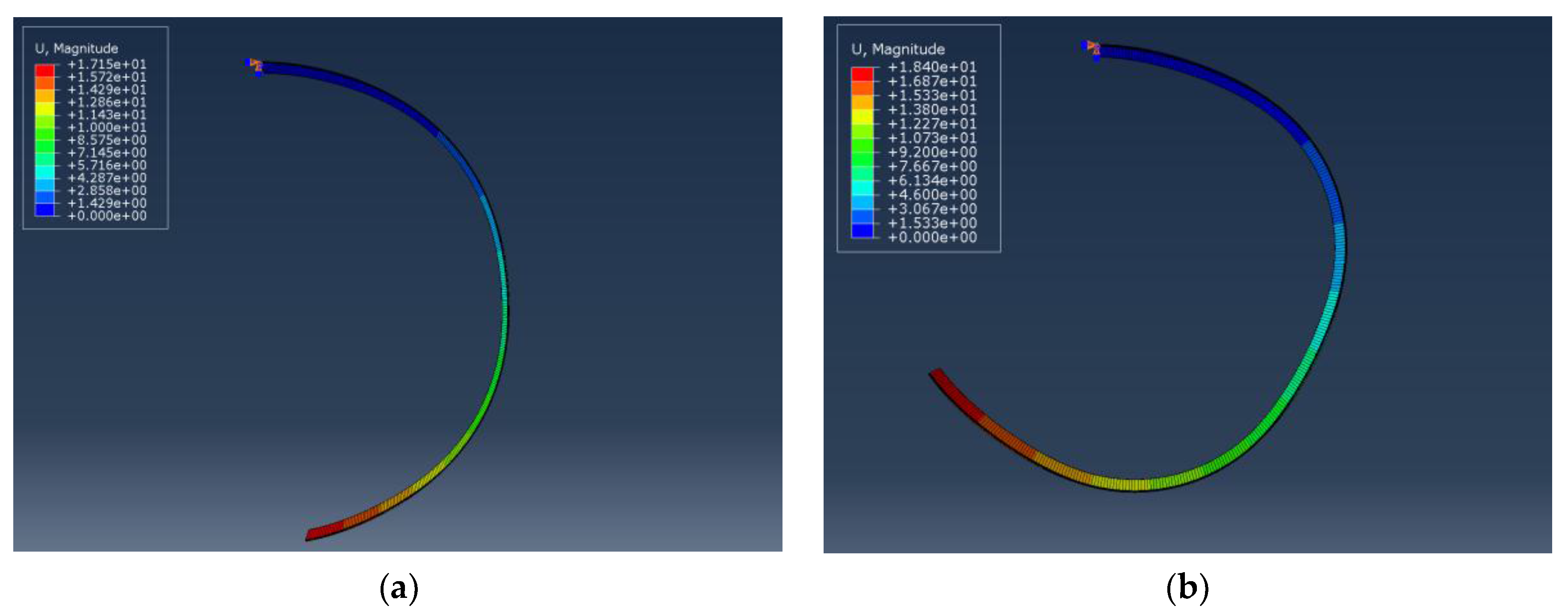Screen dimensions: 1568x612
Task: Click the +1.000e+01 legend value
Action: [107, 127]
